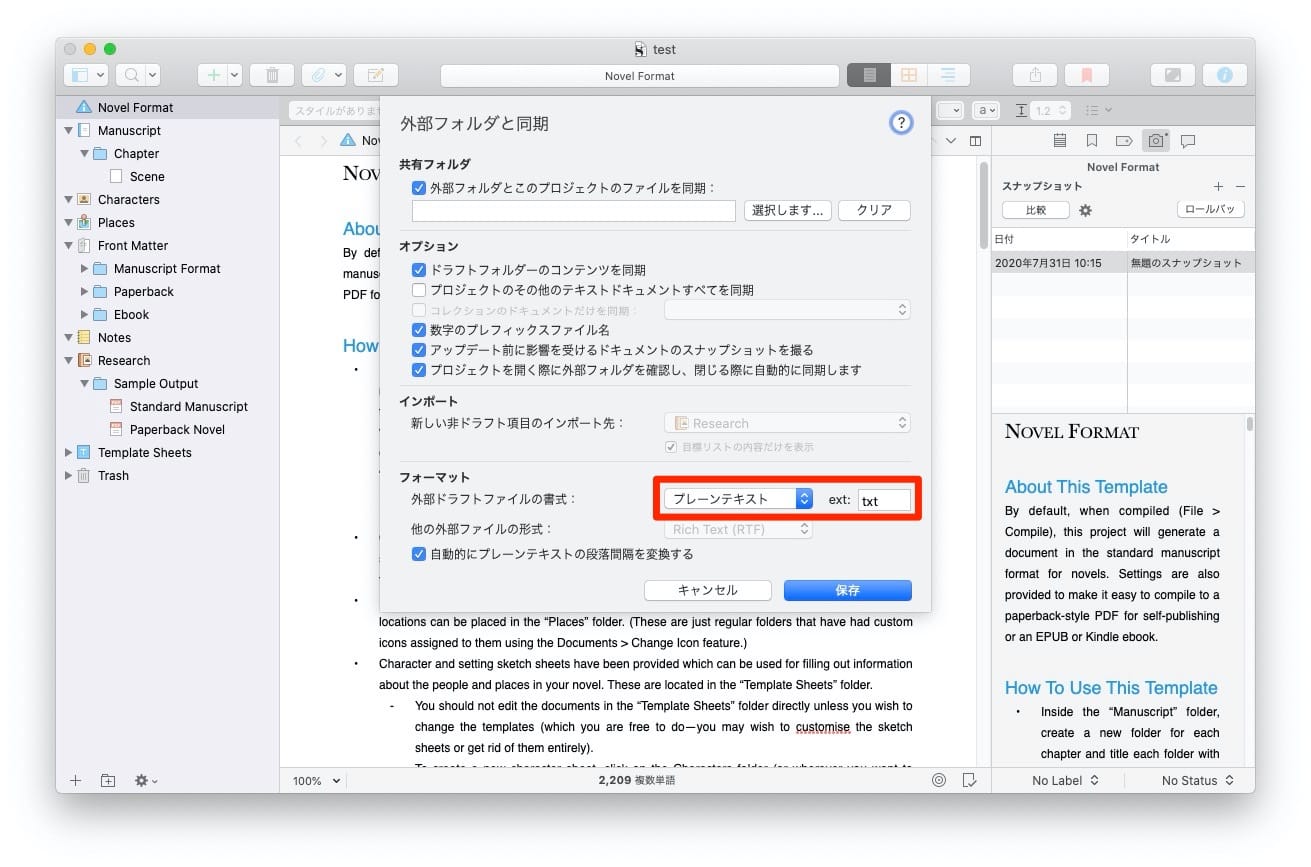Click the plus icon in binder footer

[x=75, y=780]
